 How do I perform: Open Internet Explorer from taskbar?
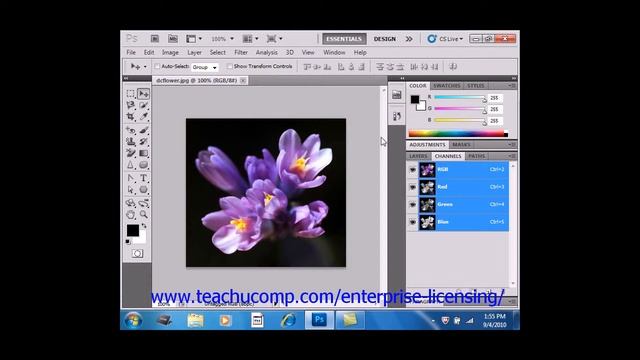tap(288, 320)
